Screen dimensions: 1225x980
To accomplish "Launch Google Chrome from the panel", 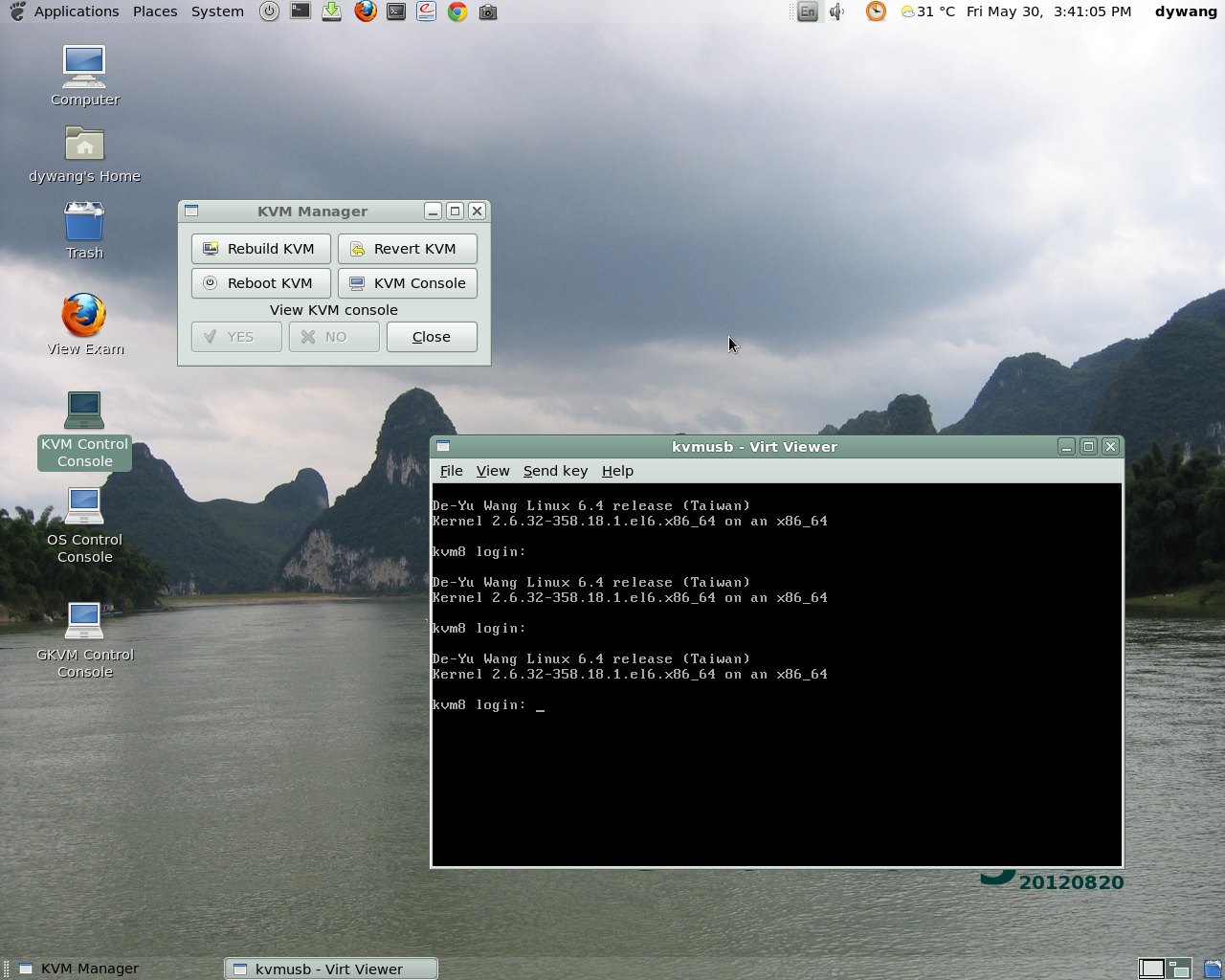I will [457, 11].
